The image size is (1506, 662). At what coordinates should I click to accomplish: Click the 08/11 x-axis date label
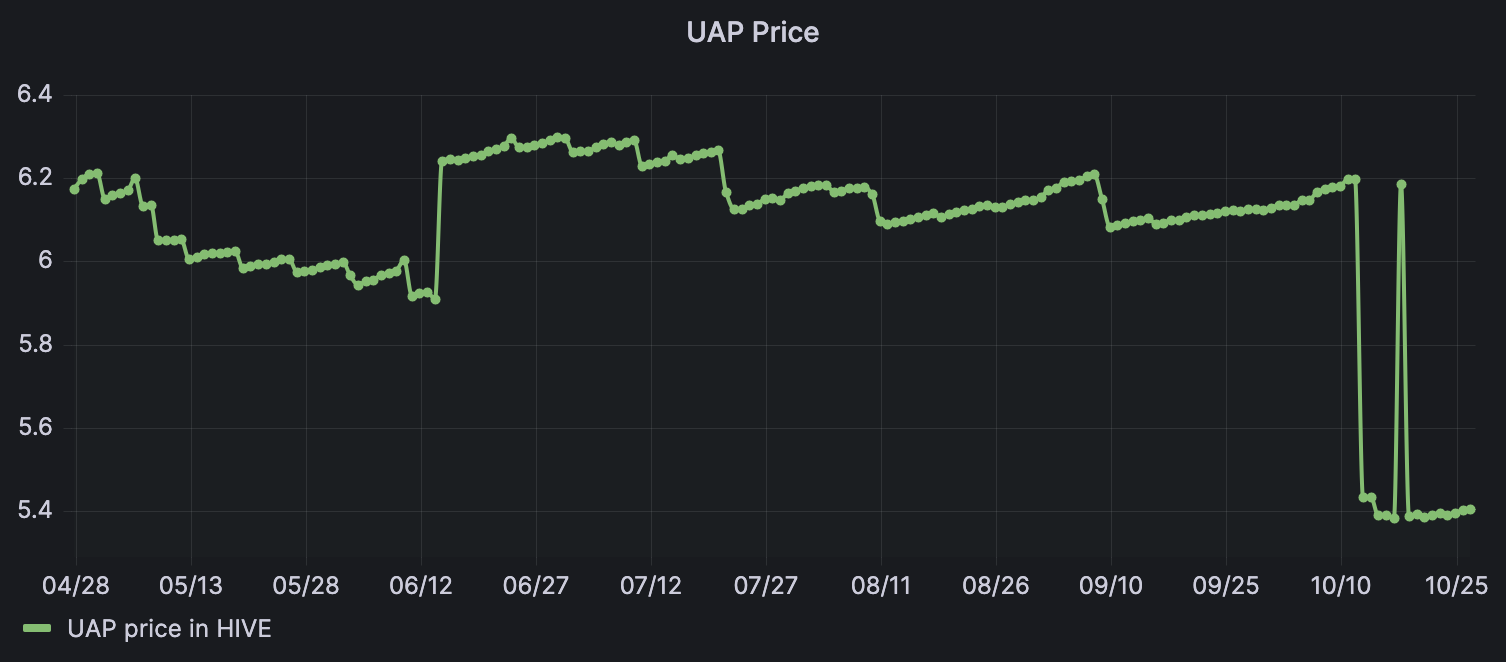tap(881, 583)
